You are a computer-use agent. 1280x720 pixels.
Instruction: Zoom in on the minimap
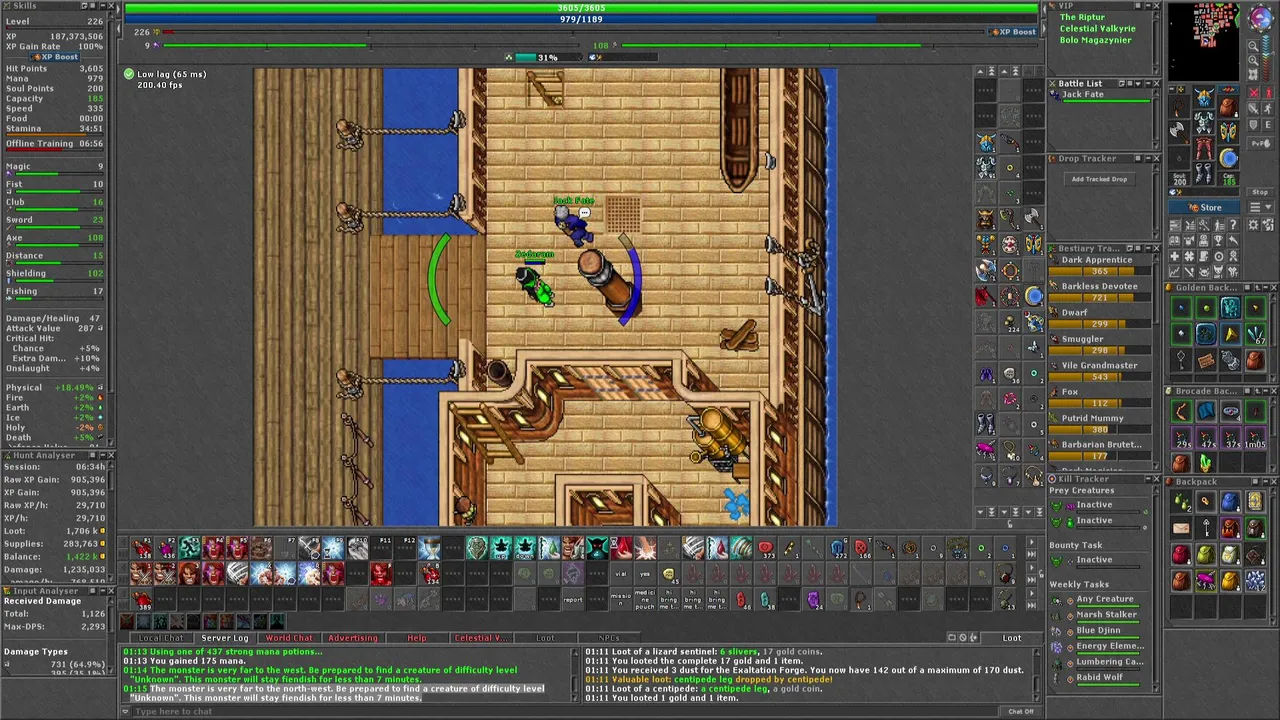click(1253, 60)
